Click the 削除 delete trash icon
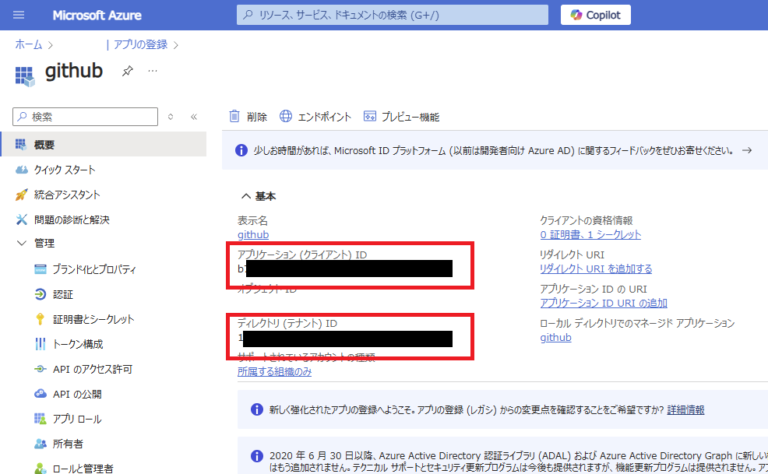The height and width of the screenshot is (474, 768). point(235,117)
